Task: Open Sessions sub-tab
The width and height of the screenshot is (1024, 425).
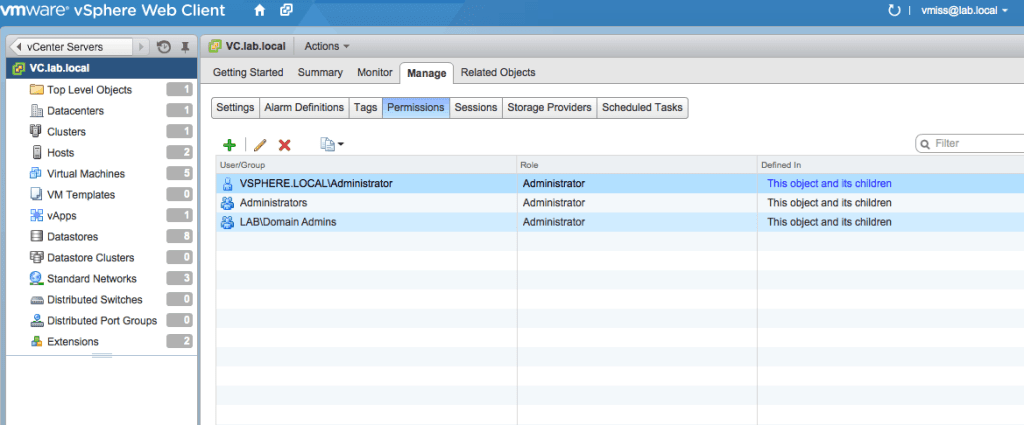Action: point(475,108)
